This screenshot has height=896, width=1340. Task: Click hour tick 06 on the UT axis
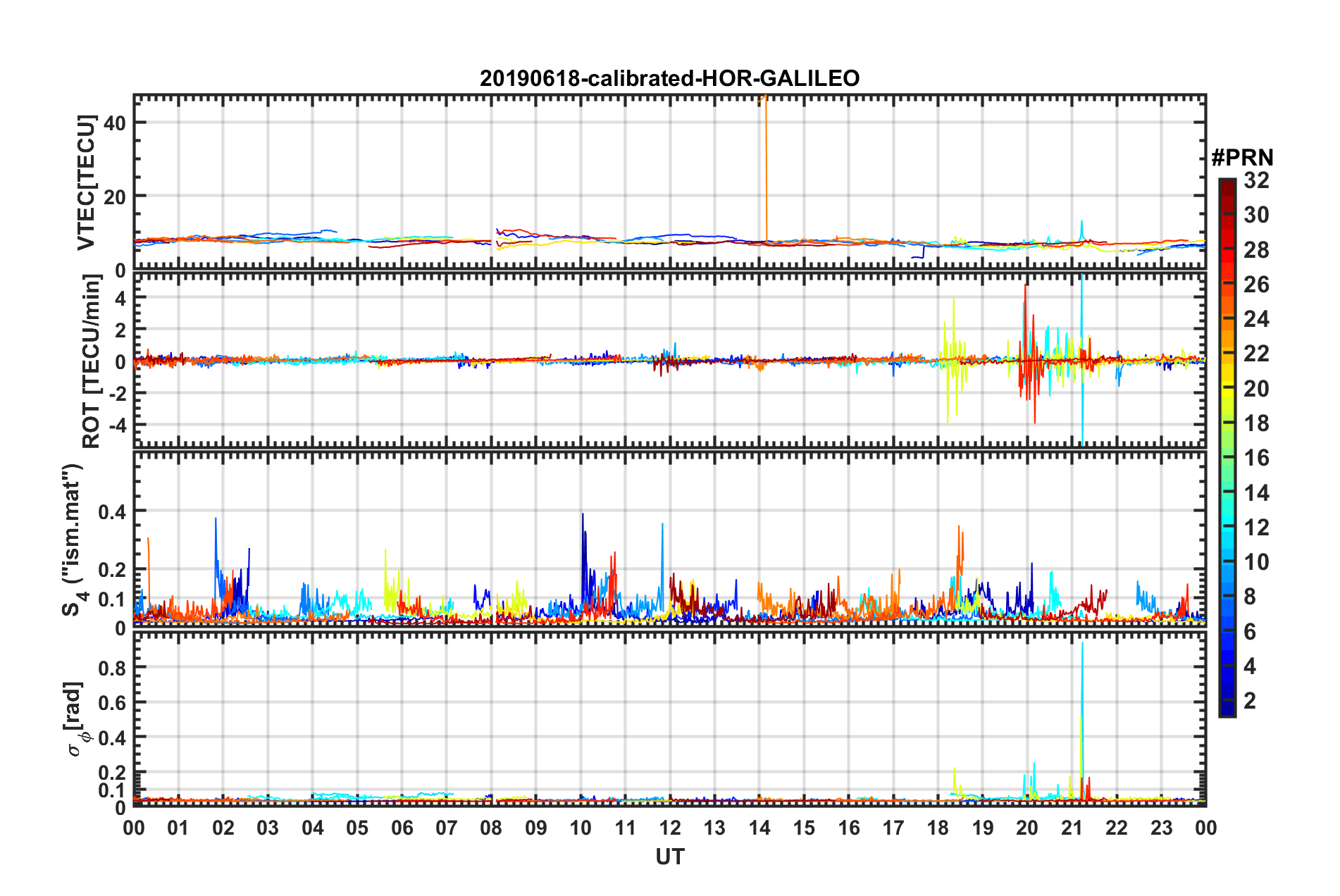[402, 828]
